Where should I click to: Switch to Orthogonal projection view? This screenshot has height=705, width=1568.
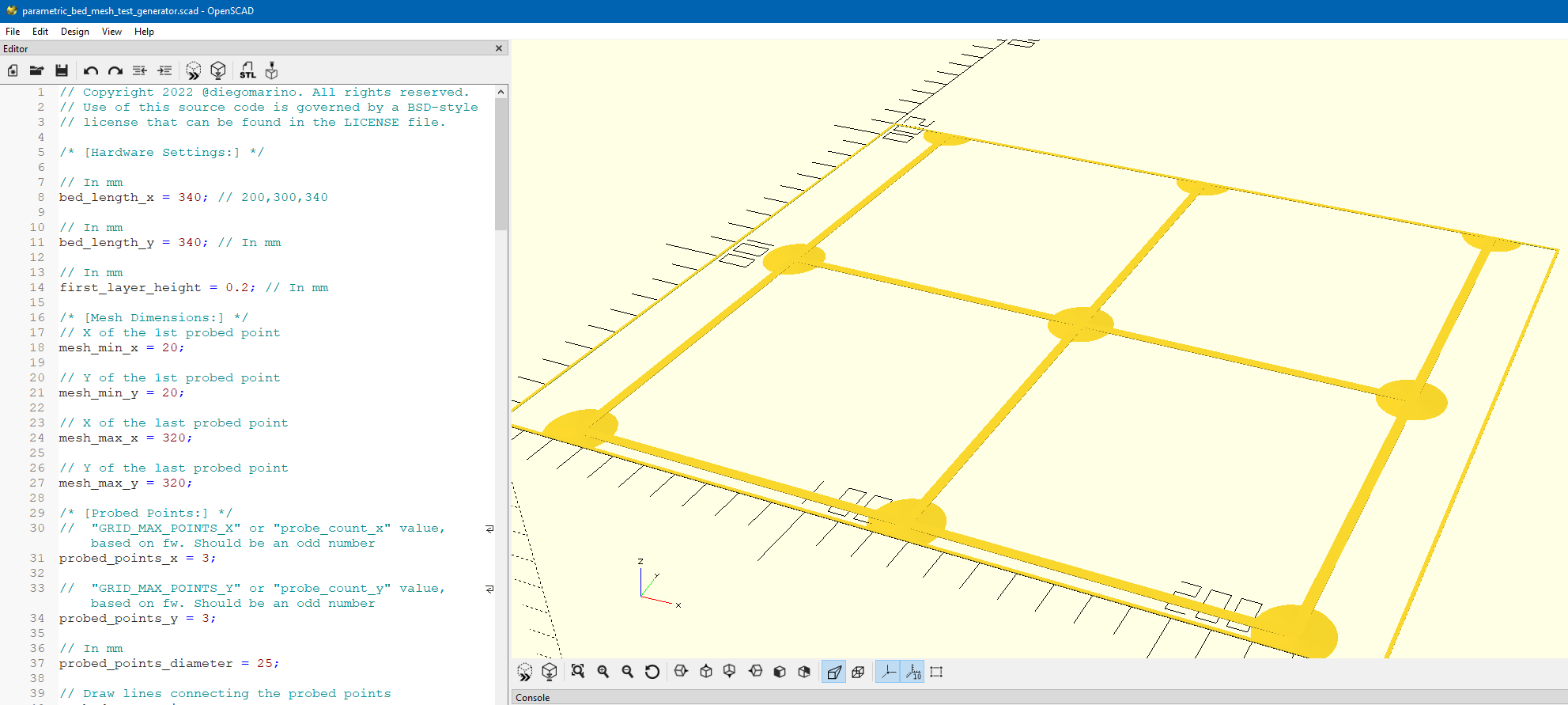[858, 672]
